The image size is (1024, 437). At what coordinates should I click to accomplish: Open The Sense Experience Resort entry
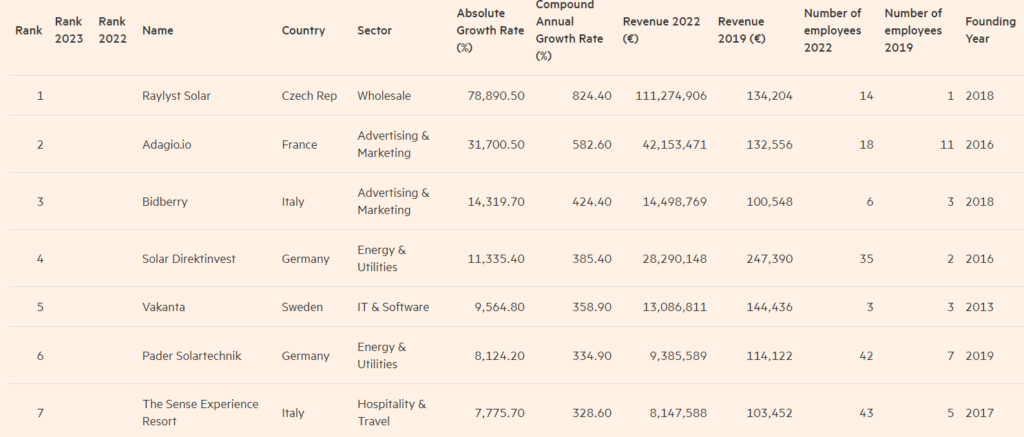click(x=200, y=412)
